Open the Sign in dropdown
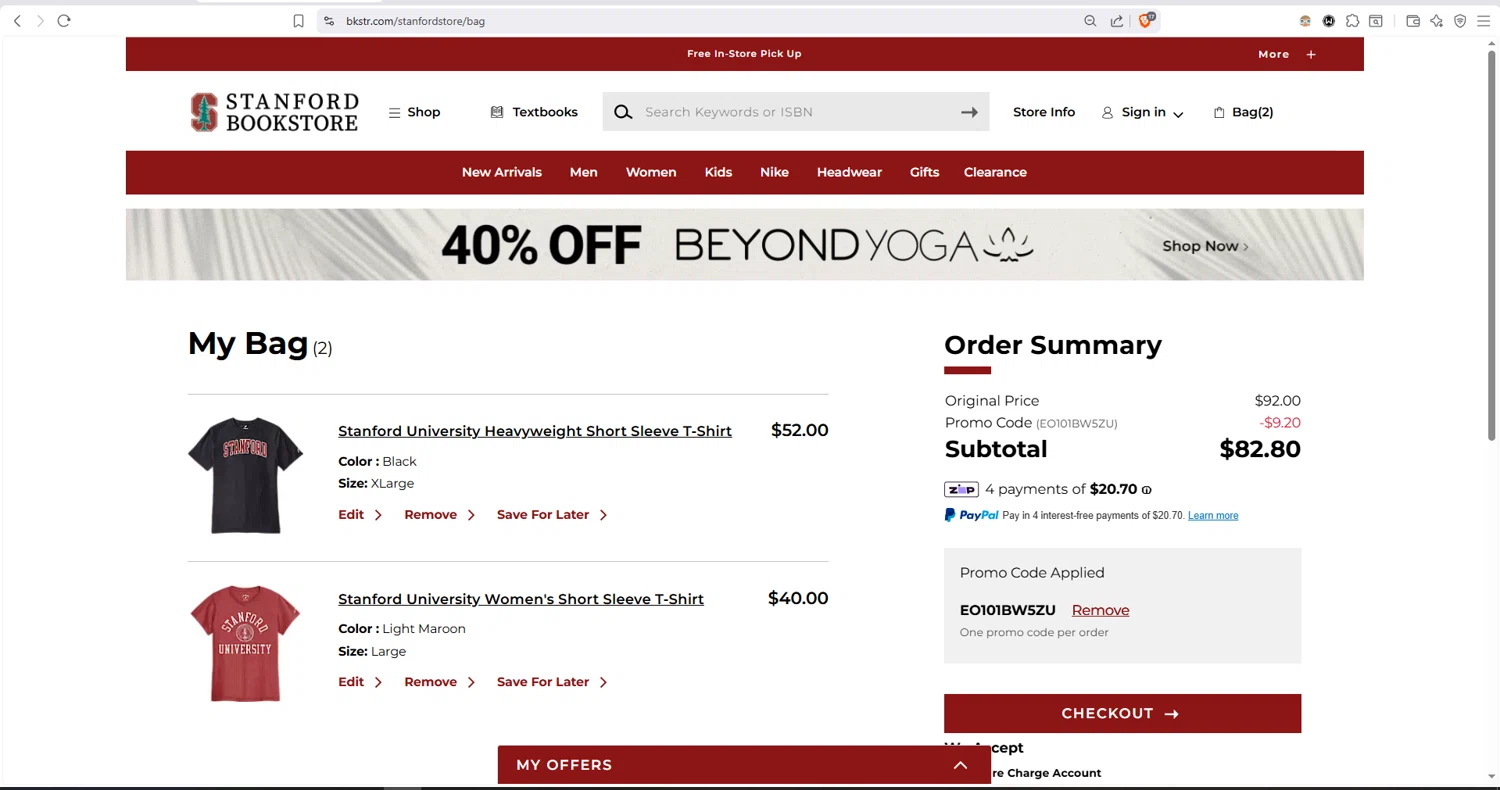This screenshot has height=790, width=1500. click(x=1142, y=112)
